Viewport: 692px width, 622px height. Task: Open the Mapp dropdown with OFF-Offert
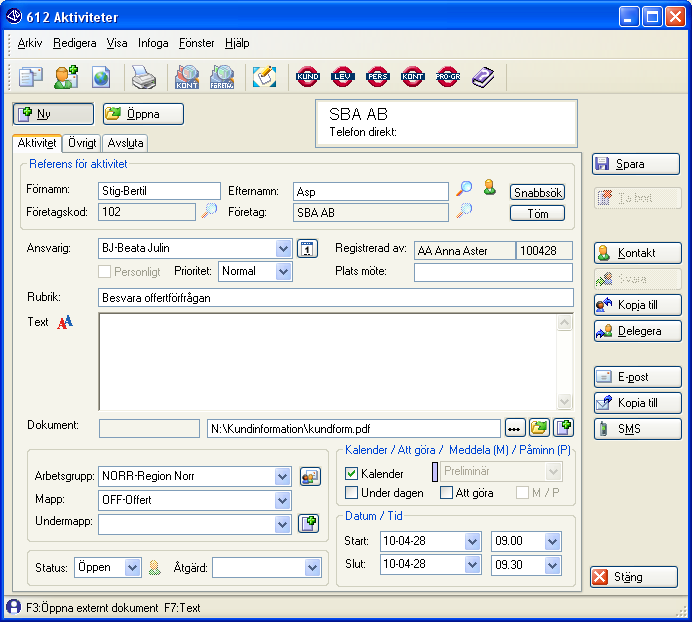tap(282, 501)
